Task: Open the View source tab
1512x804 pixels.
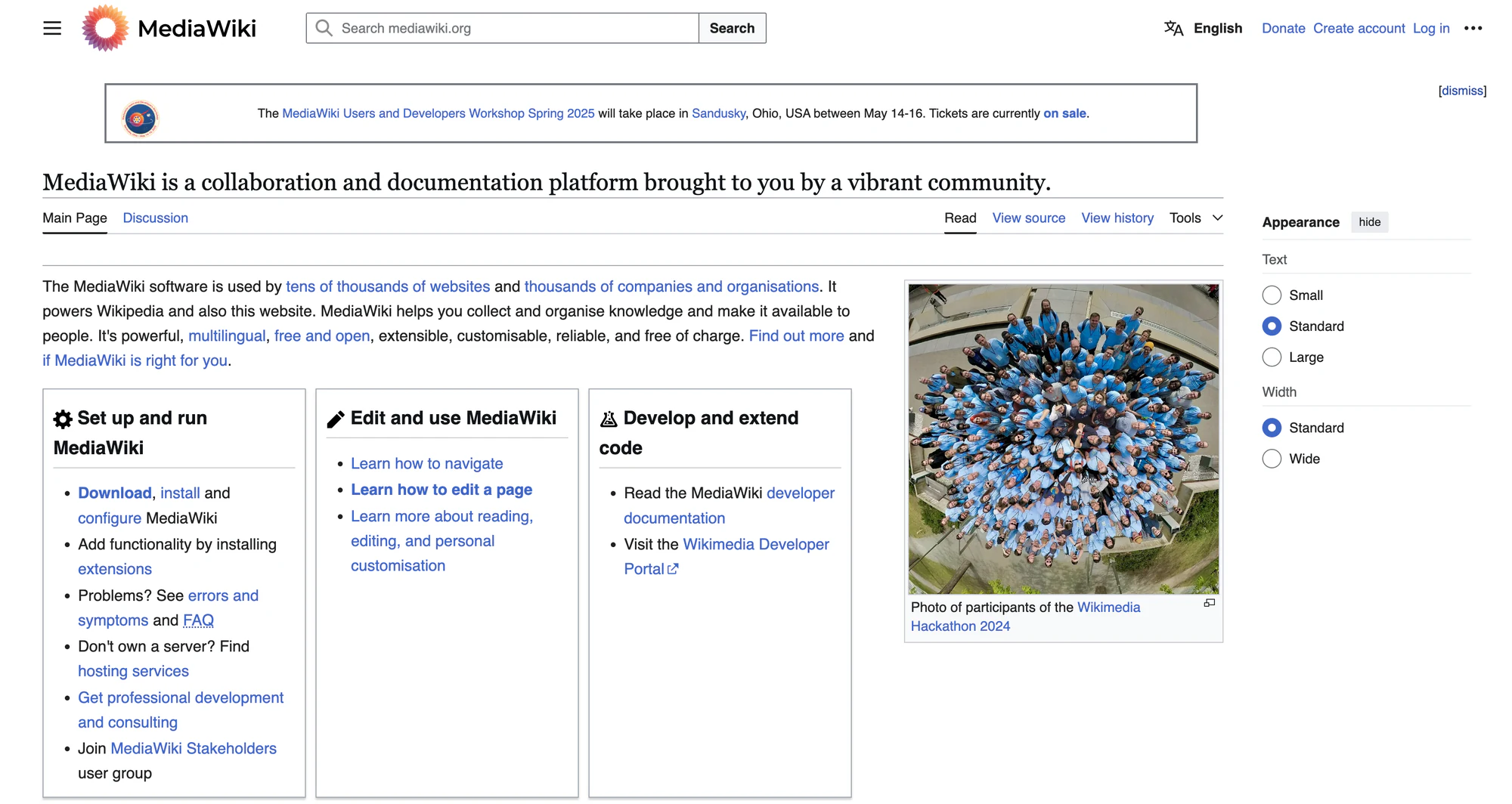Action: (1029, 218)
